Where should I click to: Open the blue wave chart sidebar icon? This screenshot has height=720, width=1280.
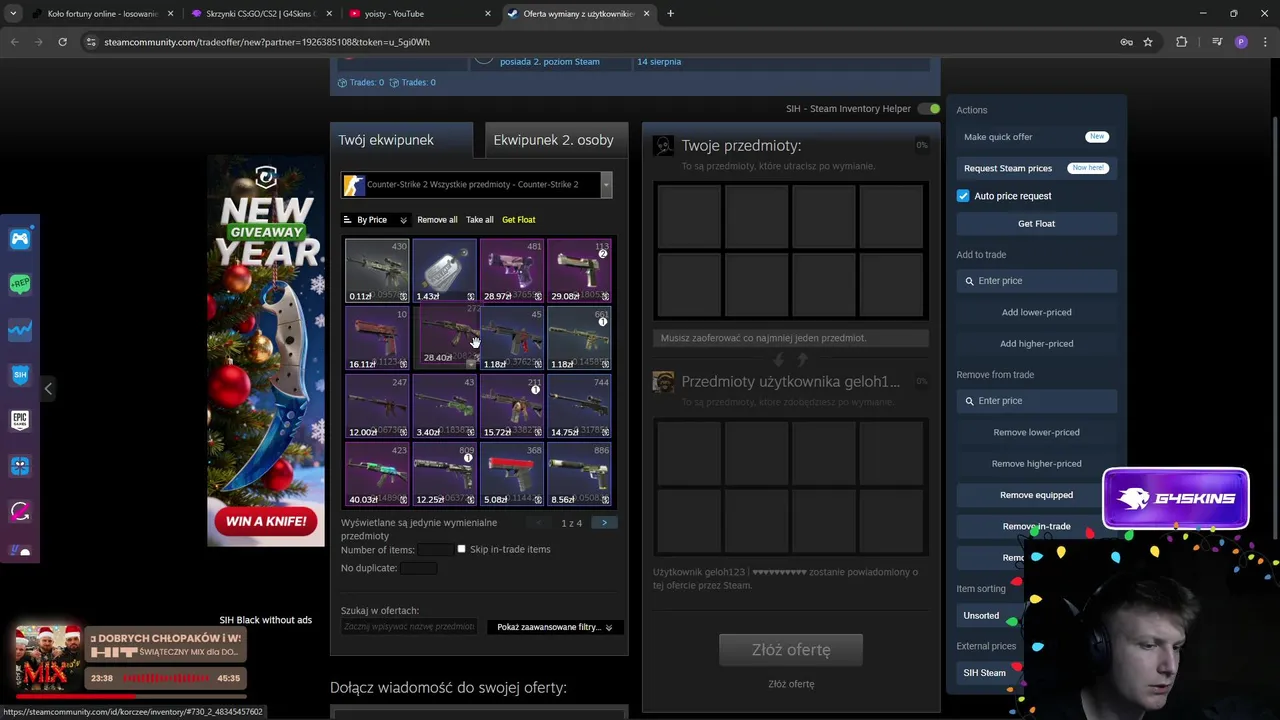[20, 329]
